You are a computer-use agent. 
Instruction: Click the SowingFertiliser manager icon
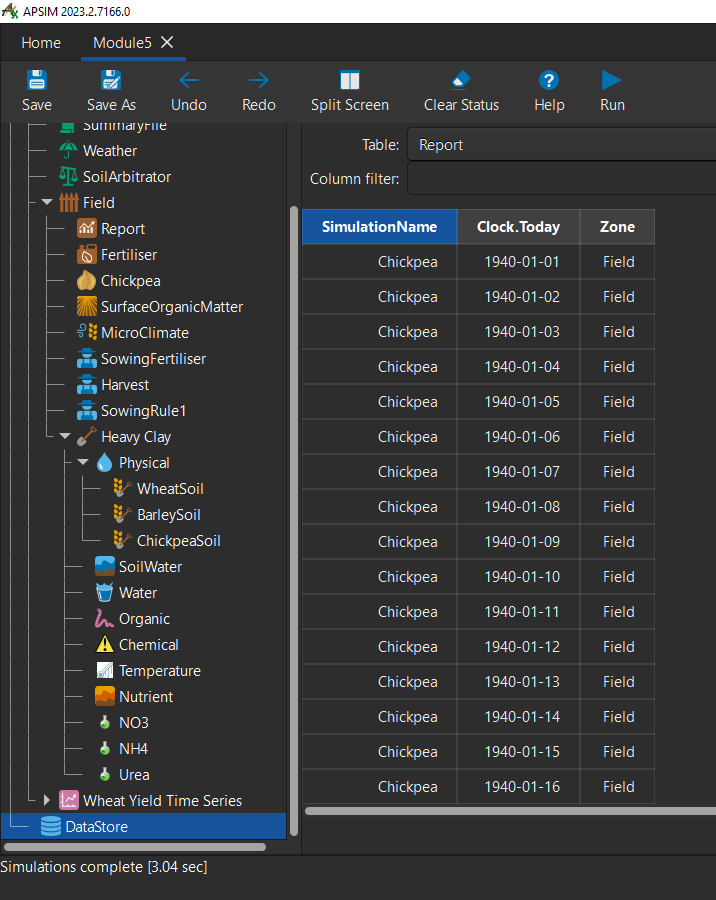pyautogui.click(x=87, y=359)
